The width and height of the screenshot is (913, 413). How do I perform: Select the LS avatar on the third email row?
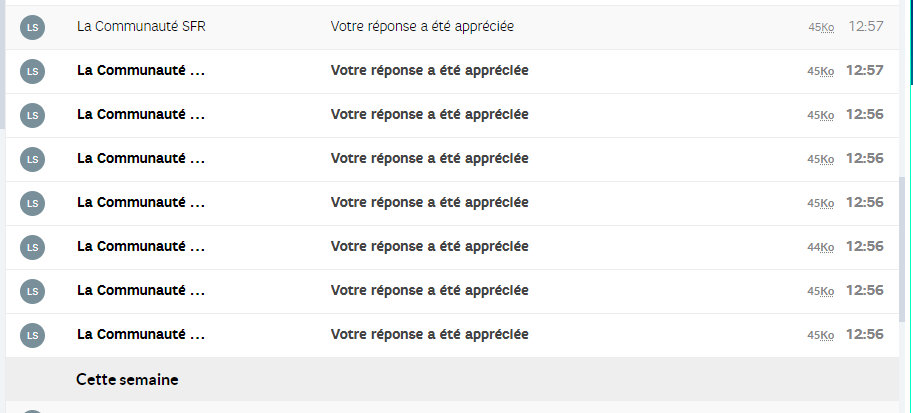tap(33, 115)
